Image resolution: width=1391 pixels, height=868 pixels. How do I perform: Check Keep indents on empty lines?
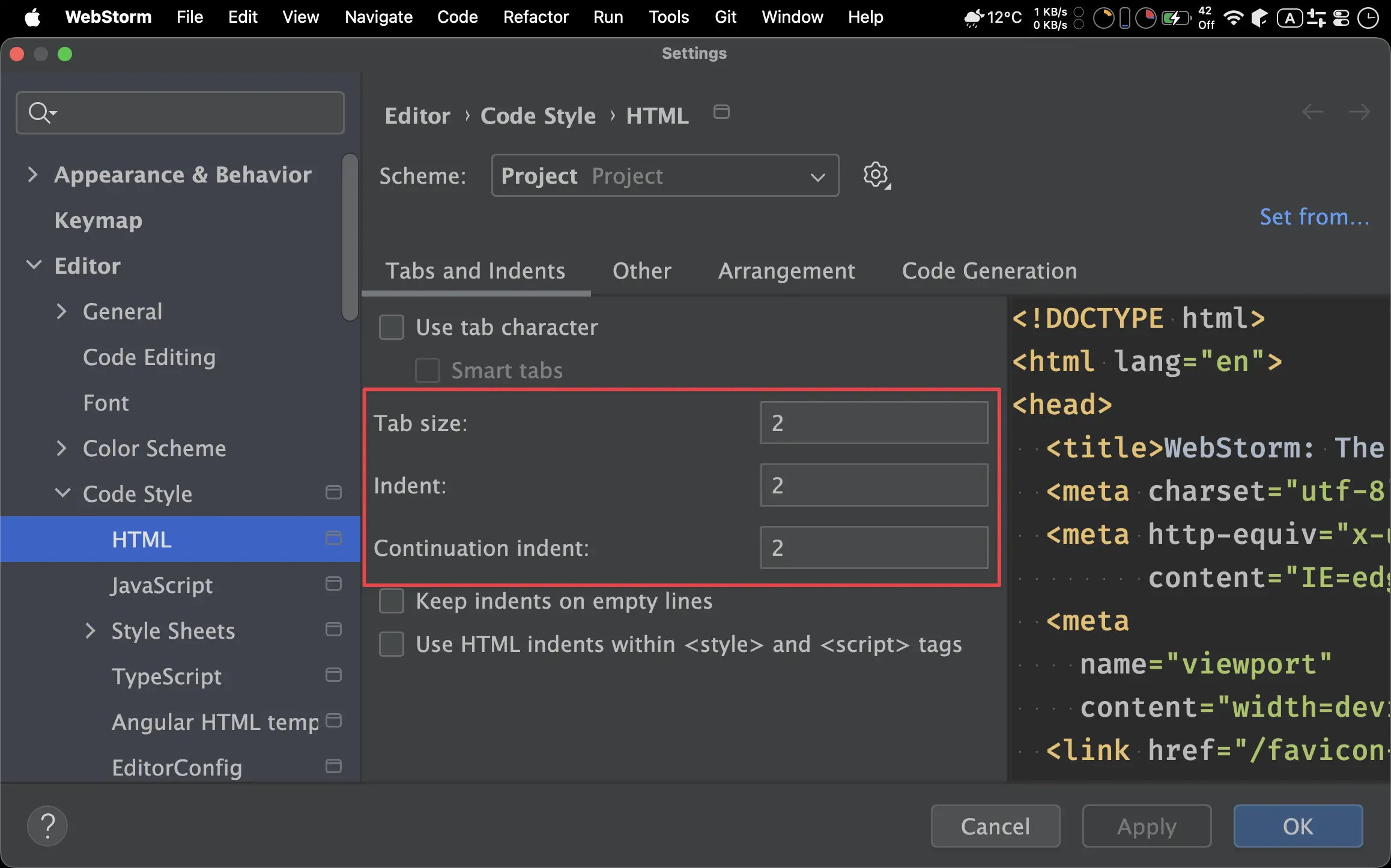pyautogui.click(x=392, y=601)
